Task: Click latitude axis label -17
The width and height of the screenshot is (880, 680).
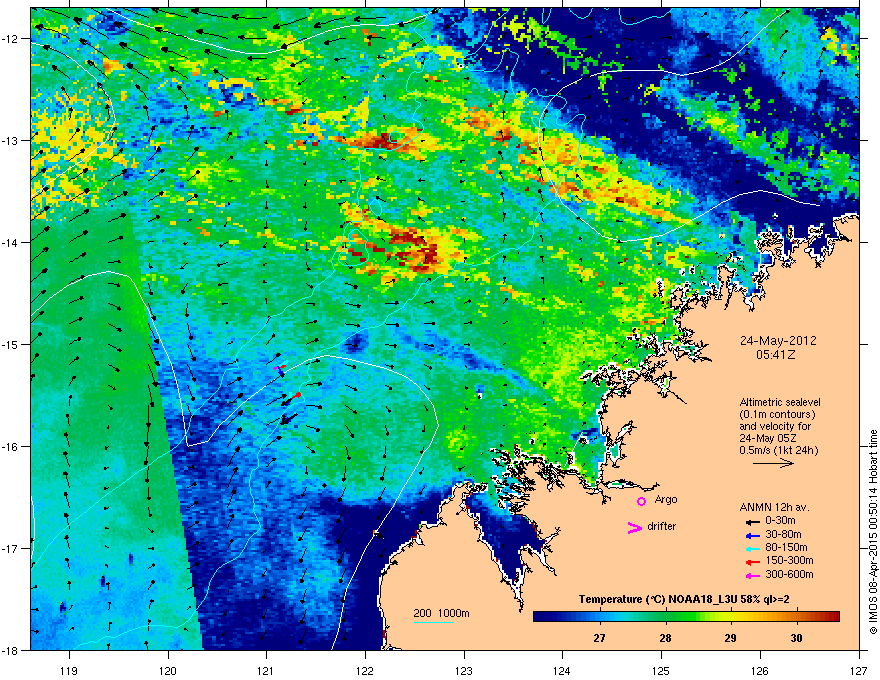Action: 10,548
